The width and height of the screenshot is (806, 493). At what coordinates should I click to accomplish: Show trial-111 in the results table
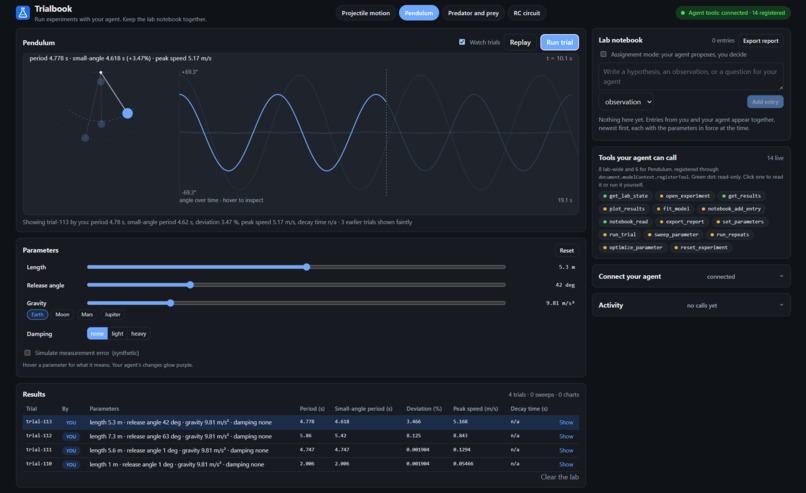pos(566,450)
